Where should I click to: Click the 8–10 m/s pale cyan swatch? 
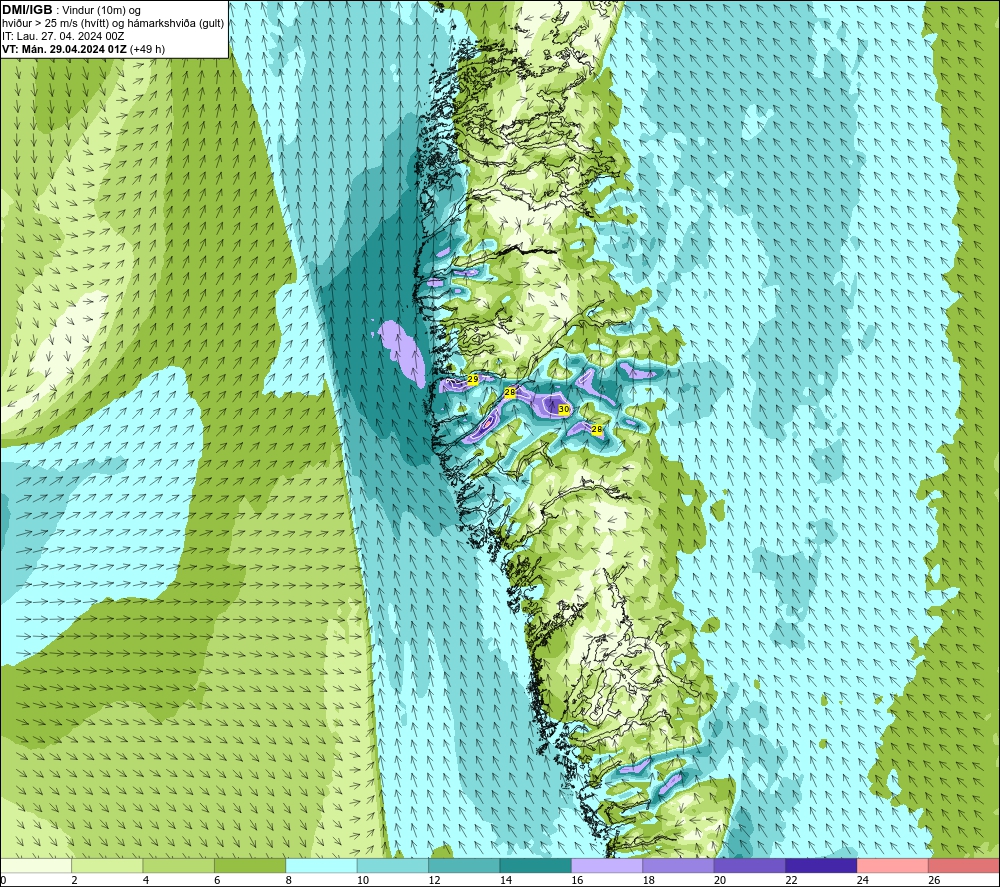[321, 865]
